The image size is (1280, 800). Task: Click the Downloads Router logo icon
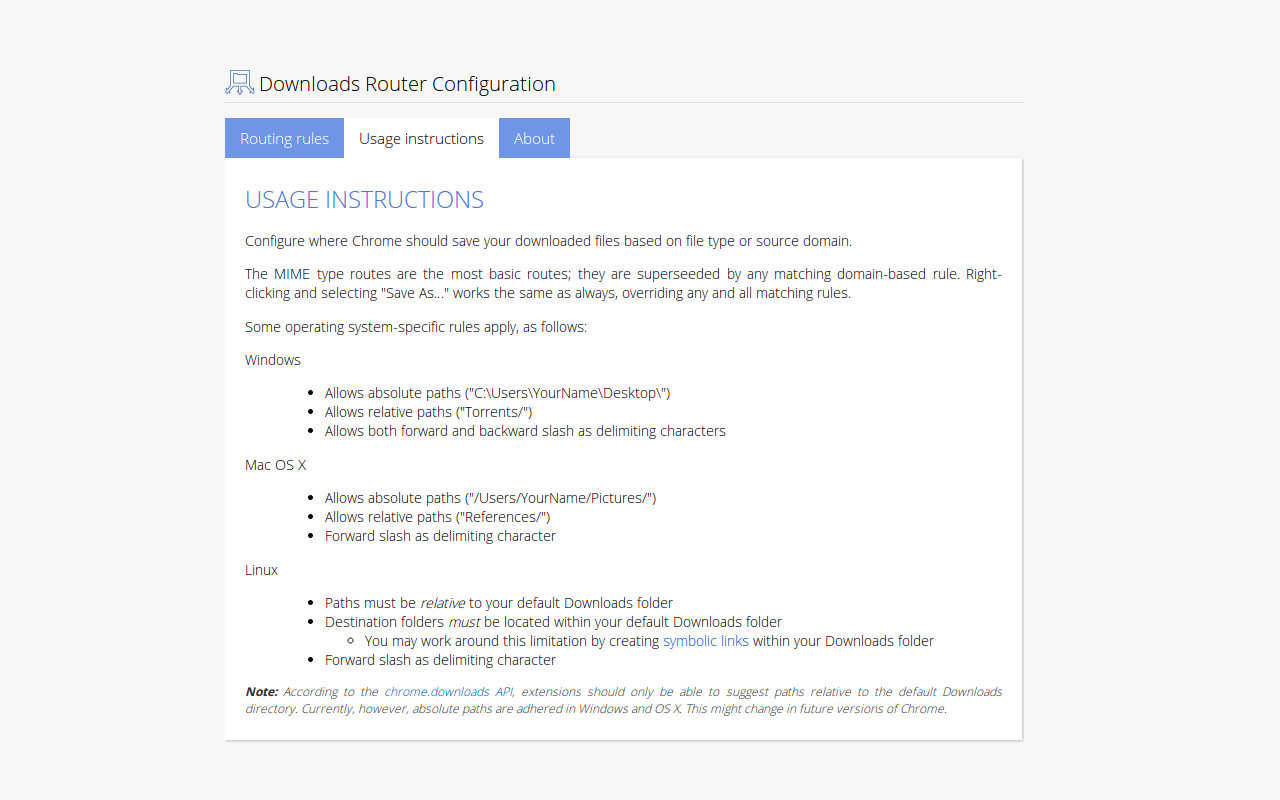click(x=238, y=81)
